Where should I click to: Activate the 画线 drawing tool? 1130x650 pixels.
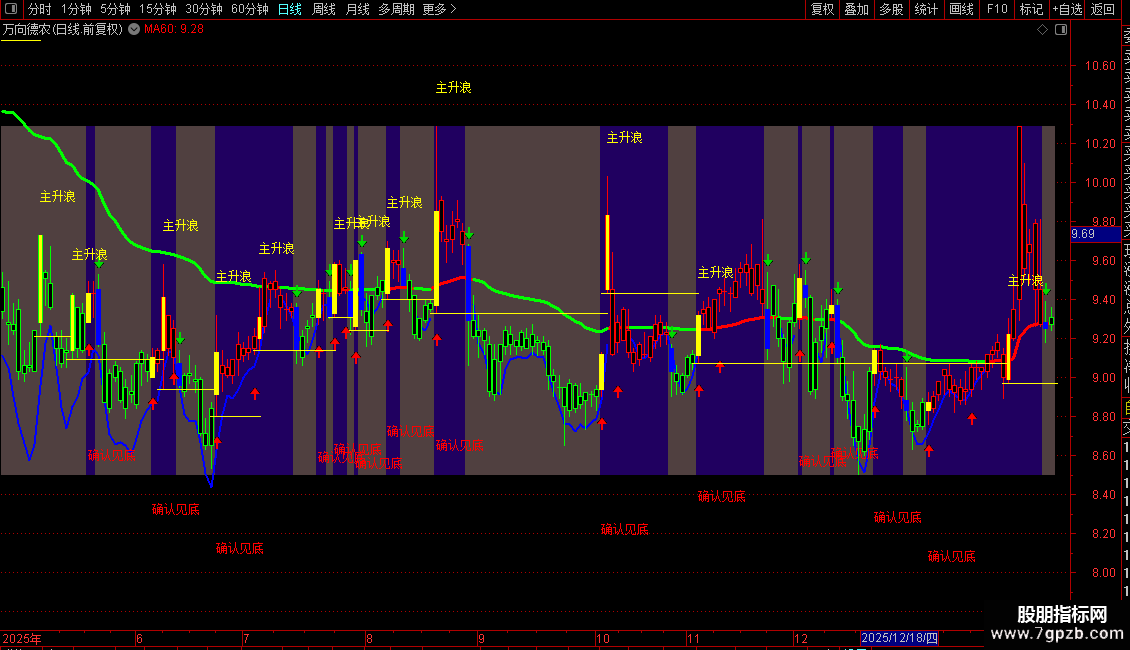(x=961, y=9)
